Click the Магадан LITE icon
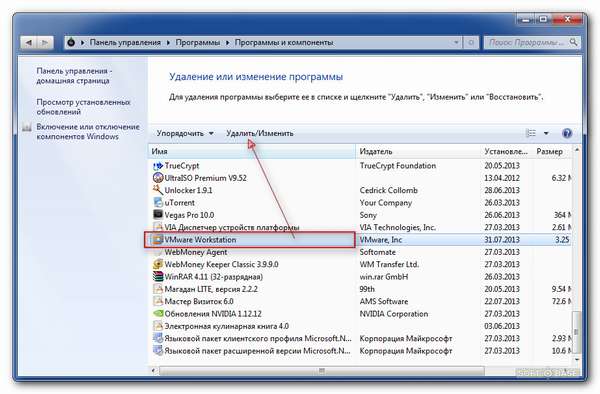 pos(158,289)
